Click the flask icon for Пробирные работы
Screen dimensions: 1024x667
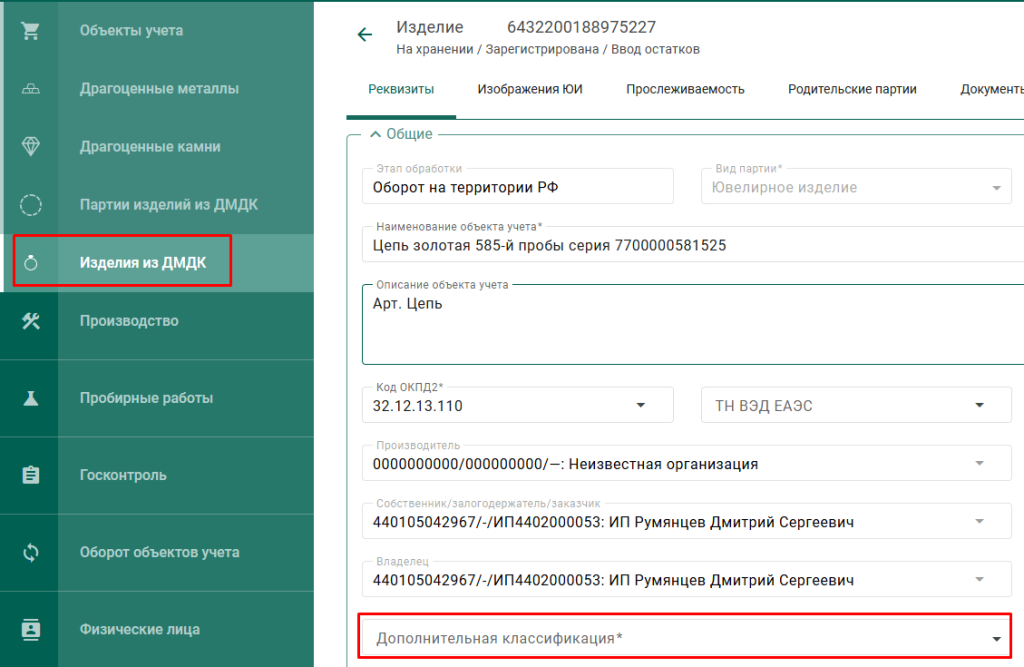30,398
